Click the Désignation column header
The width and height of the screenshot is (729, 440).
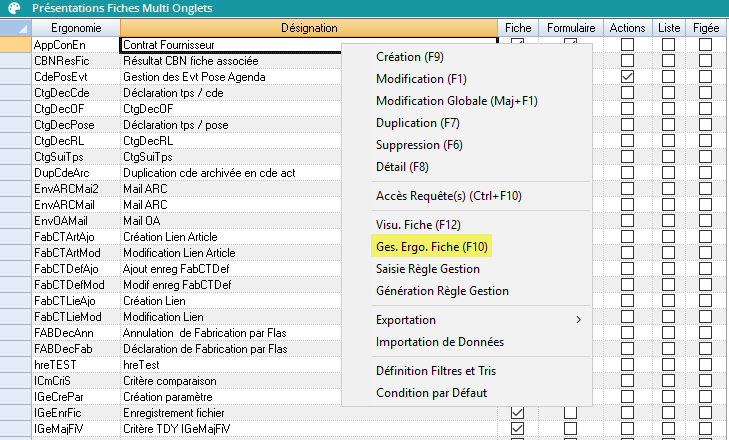pyautogui.click(x=309, y=28)
